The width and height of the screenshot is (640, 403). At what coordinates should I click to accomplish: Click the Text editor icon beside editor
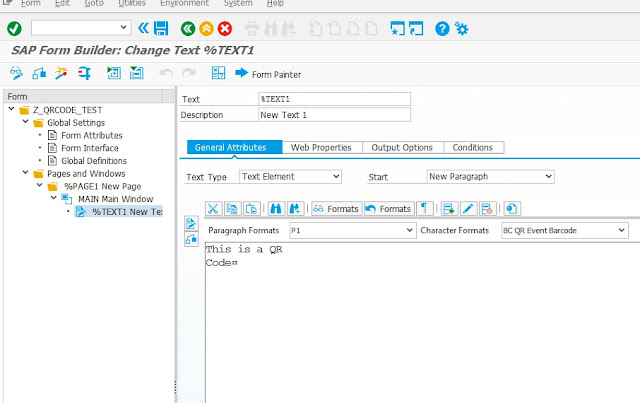(191, 223)
